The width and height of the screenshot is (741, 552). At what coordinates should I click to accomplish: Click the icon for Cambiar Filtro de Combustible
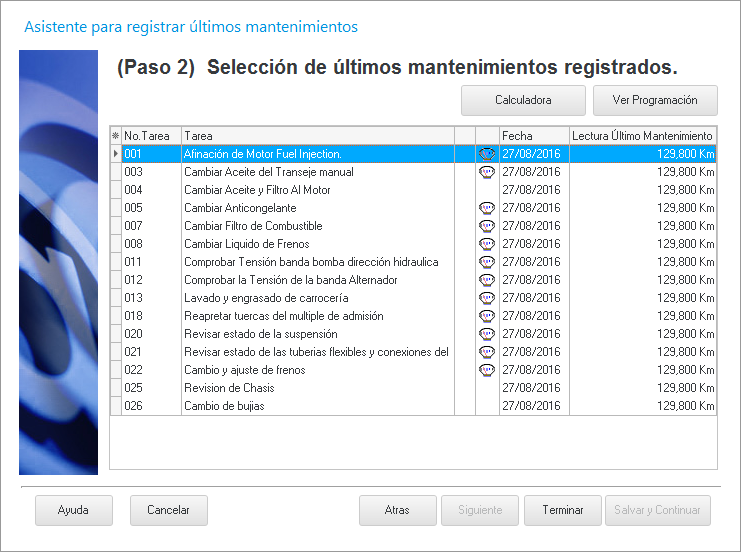pyautogui.click(x=487, y=226)
